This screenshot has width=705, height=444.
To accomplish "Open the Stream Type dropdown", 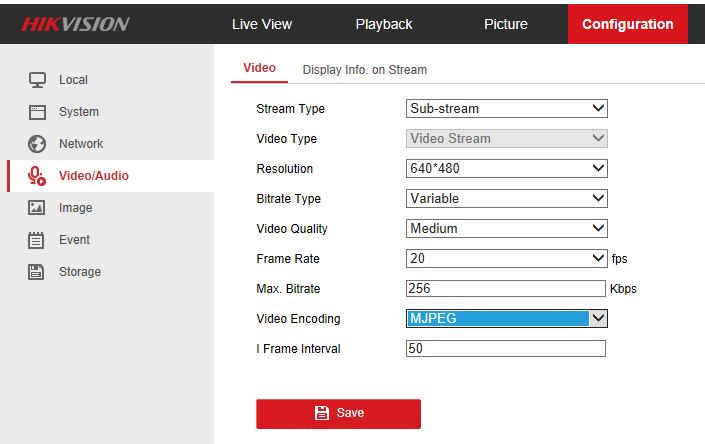I will [506, 109].
